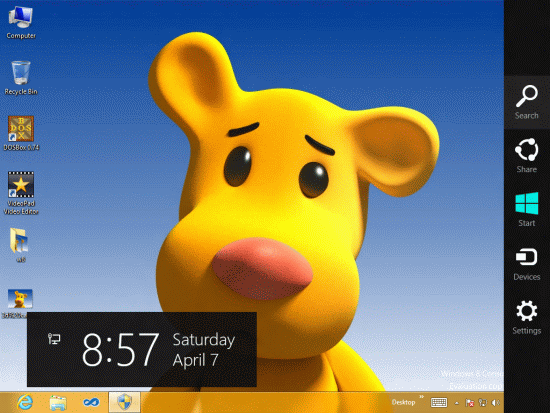Open the Devices charm
Screen dimensions: 550x413
[526, 263]
